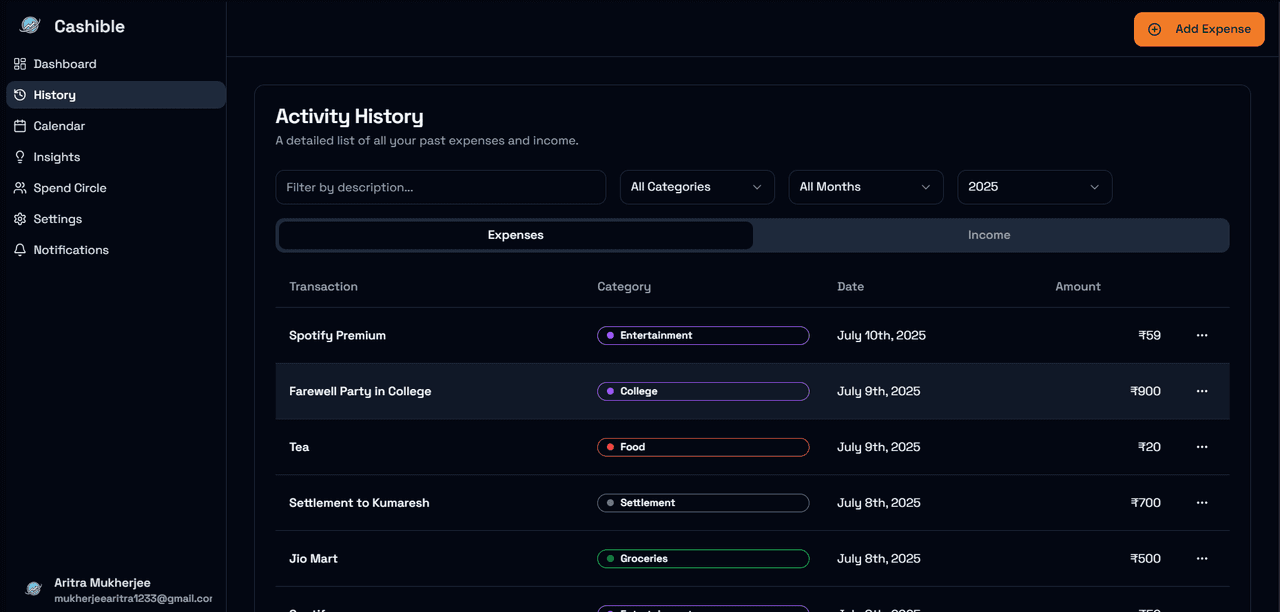1280x612 pixels.
Task: Open the All Months dropdown
Action: click(865, 187)
